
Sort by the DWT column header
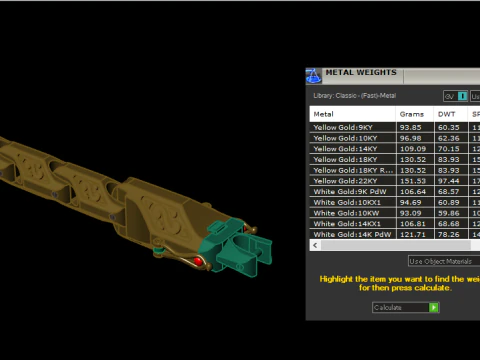450,114
